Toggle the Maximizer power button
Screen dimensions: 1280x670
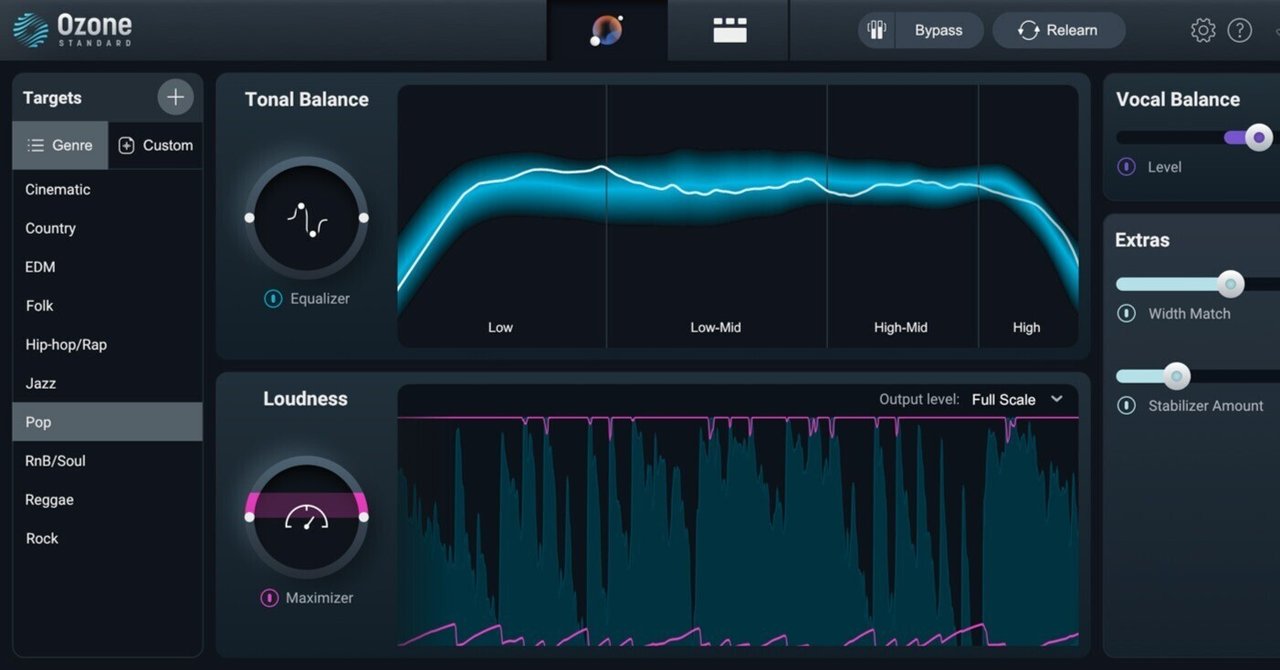point(269,598)
